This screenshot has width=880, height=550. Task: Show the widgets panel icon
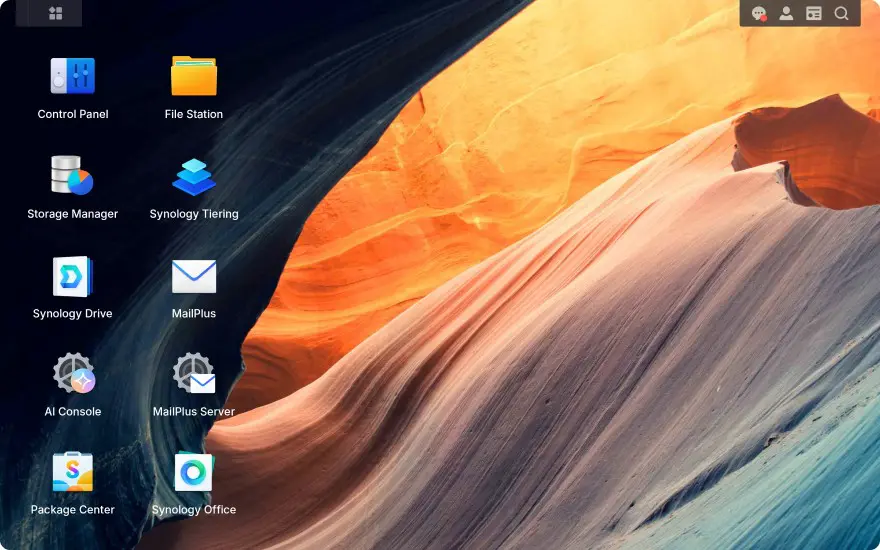pyautogui.click(x=814, y=14)
